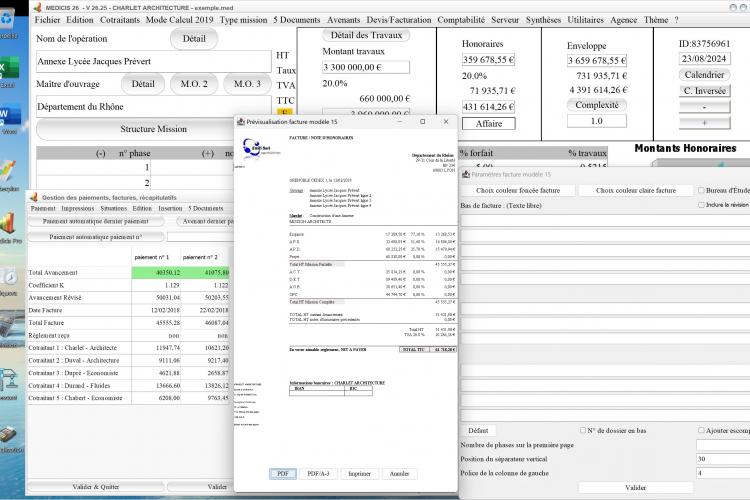750x500 pixels.
Task: Click the C. Inversée button
Action: click(704, 91)
